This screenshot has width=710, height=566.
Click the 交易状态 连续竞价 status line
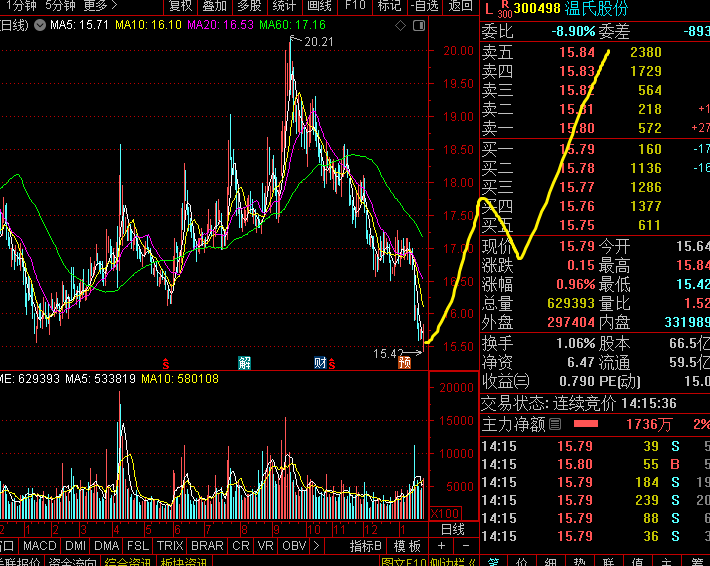point(579,403)
